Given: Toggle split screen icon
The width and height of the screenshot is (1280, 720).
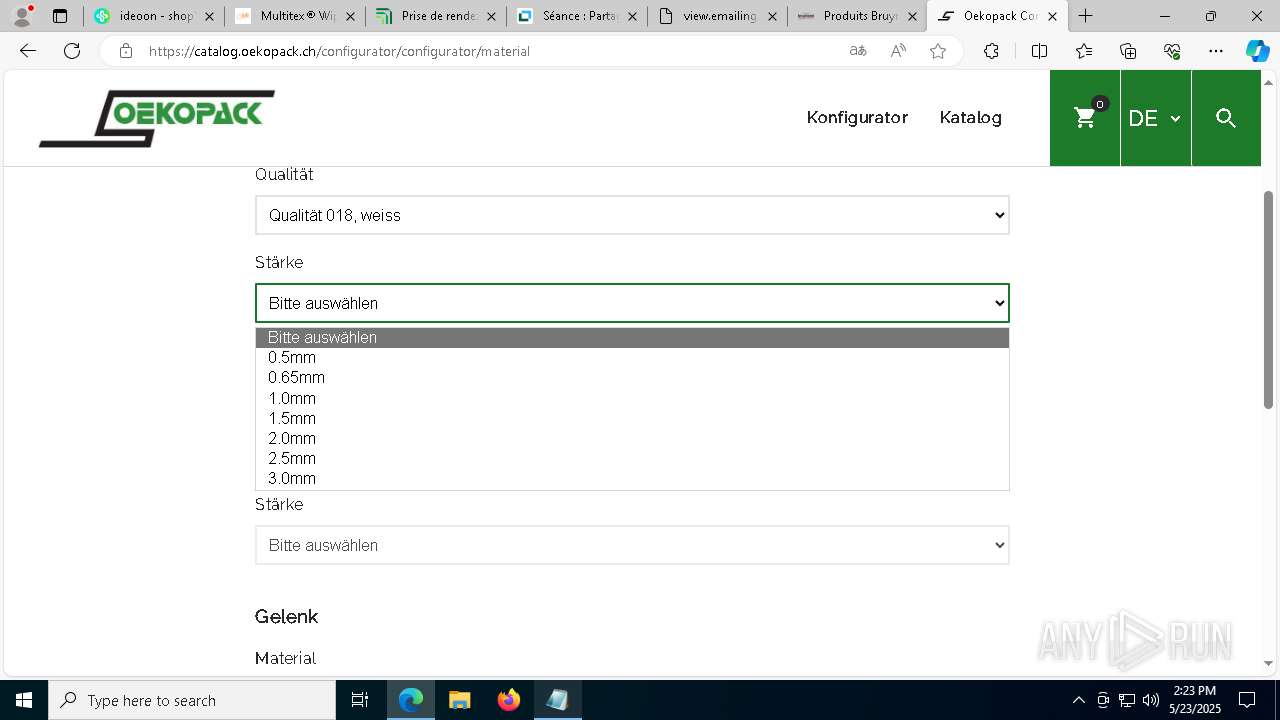Looking at the screenshot, I should point(1039,51).
